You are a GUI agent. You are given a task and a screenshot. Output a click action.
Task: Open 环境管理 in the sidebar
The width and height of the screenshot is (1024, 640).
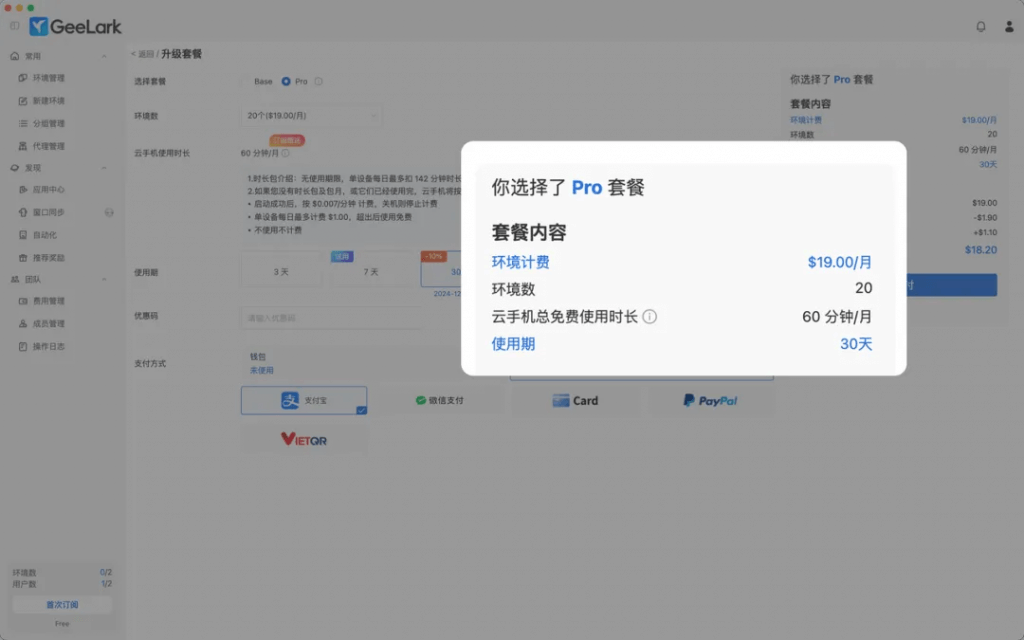point(49,78)
